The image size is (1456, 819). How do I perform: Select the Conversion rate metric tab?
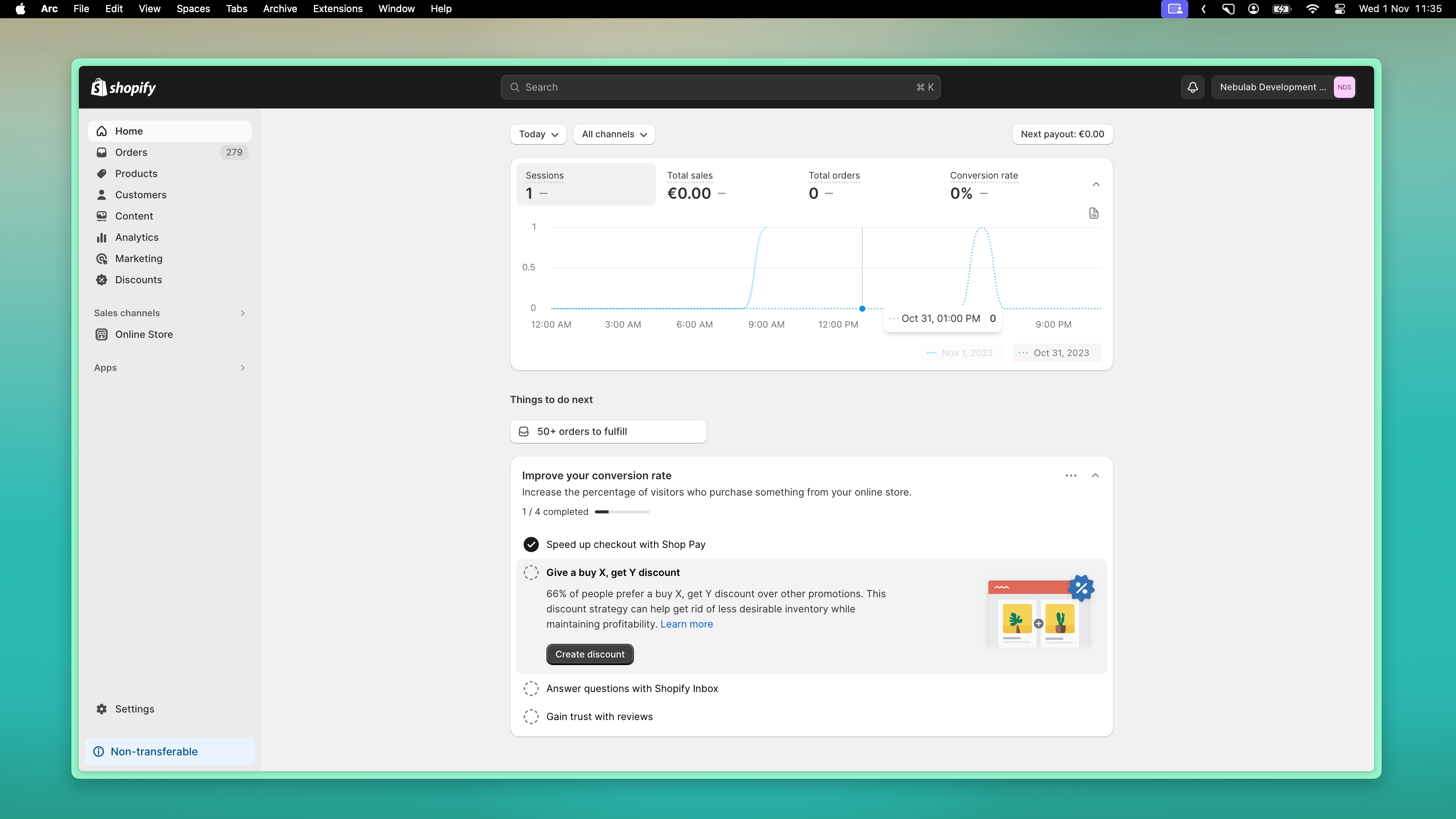click(x=1010, y=184)
